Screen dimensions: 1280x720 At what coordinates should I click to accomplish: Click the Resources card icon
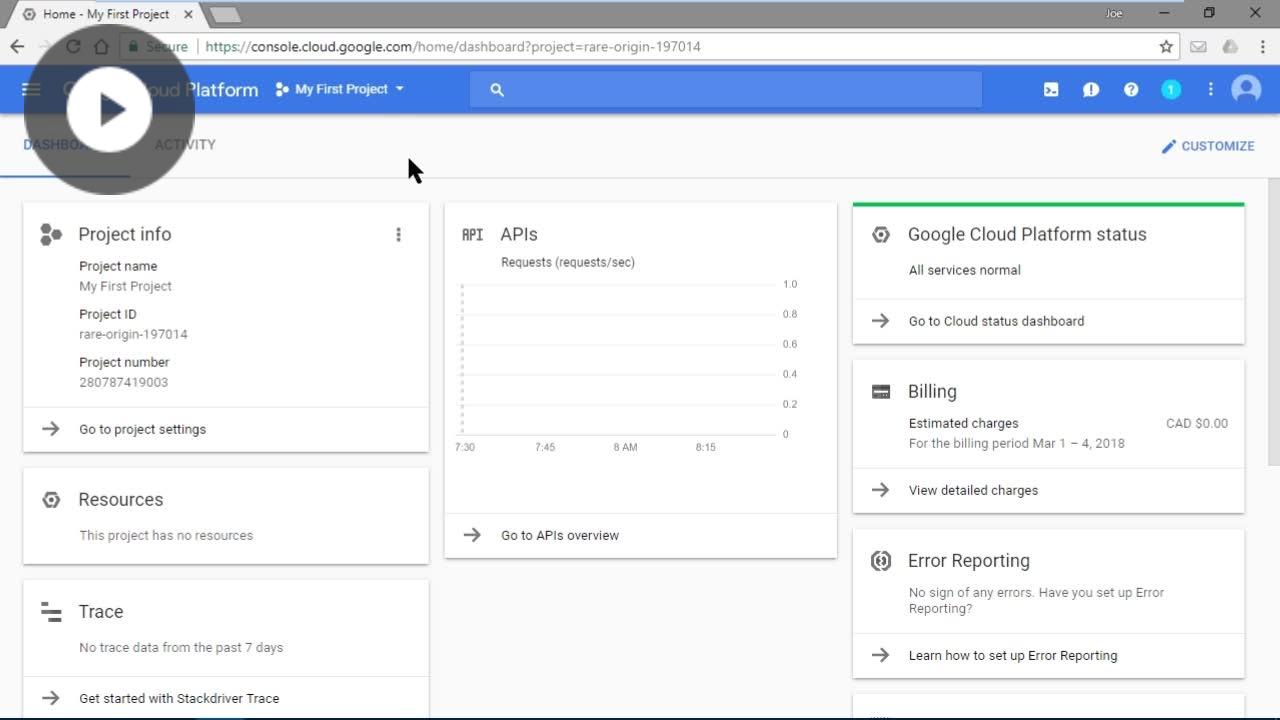pos(51,499)
